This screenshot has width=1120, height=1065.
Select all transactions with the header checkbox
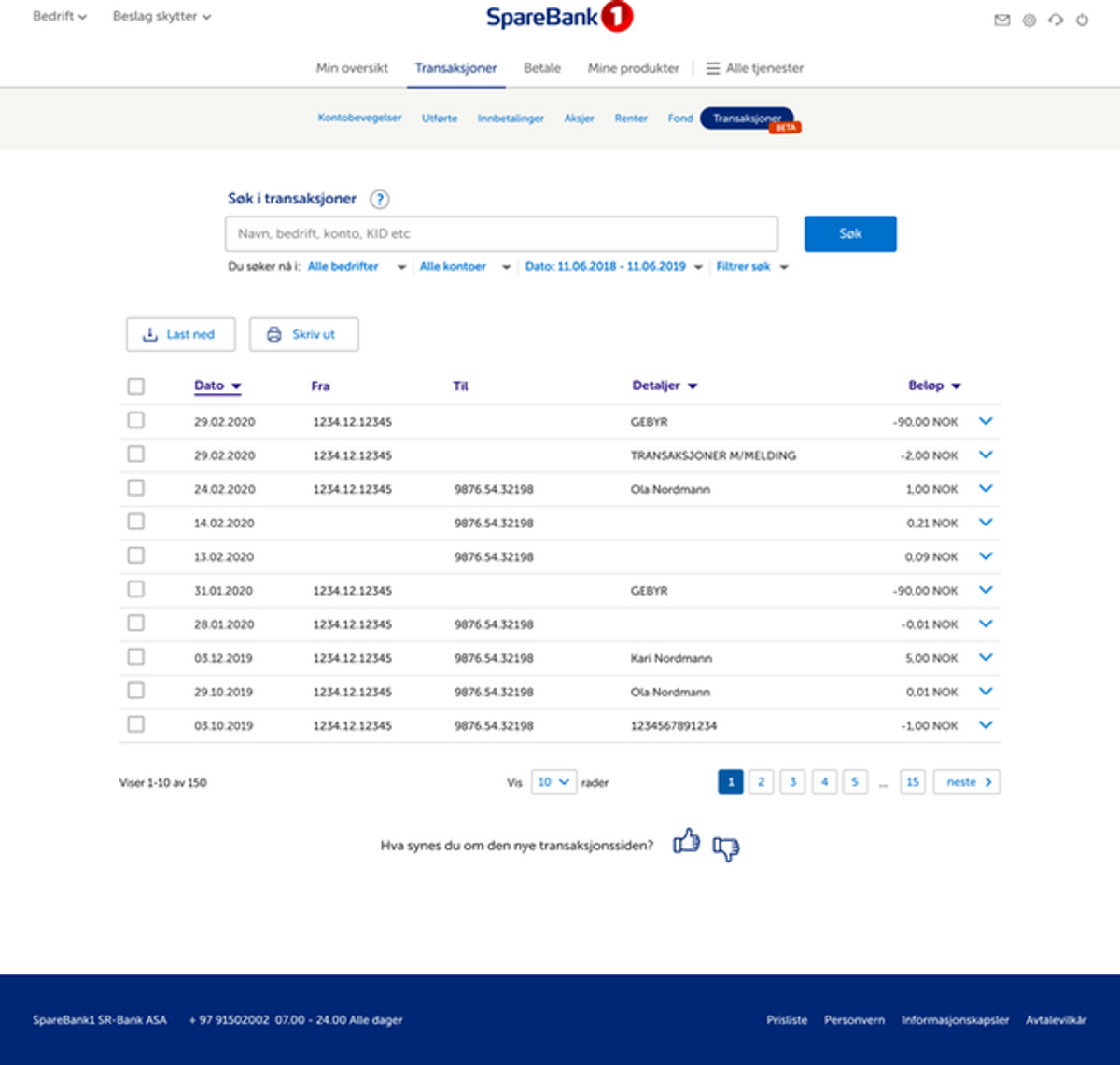pyautogui.click(x=135, y=385)
